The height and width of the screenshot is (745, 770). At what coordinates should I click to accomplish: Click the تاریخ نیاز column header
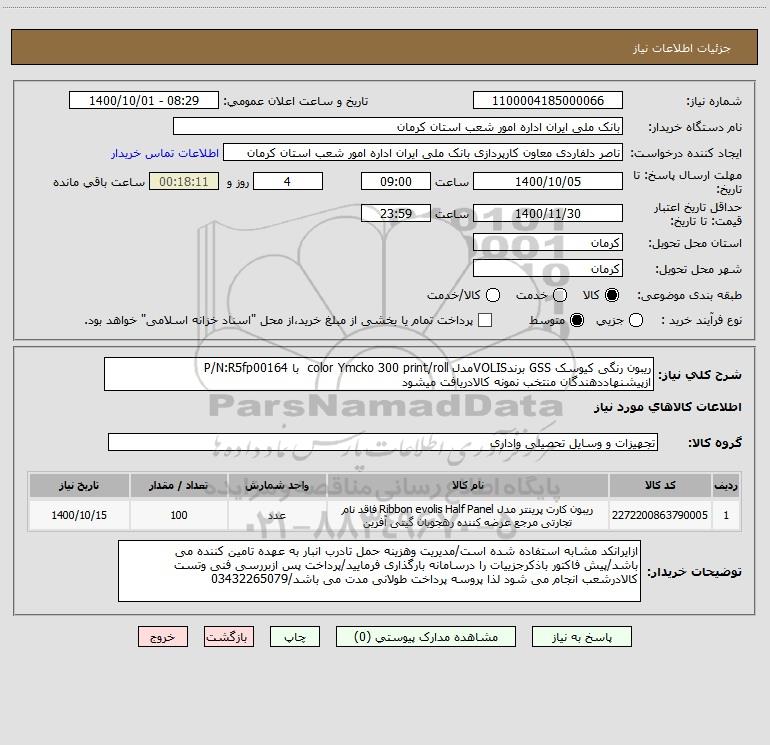click(79, 485)
